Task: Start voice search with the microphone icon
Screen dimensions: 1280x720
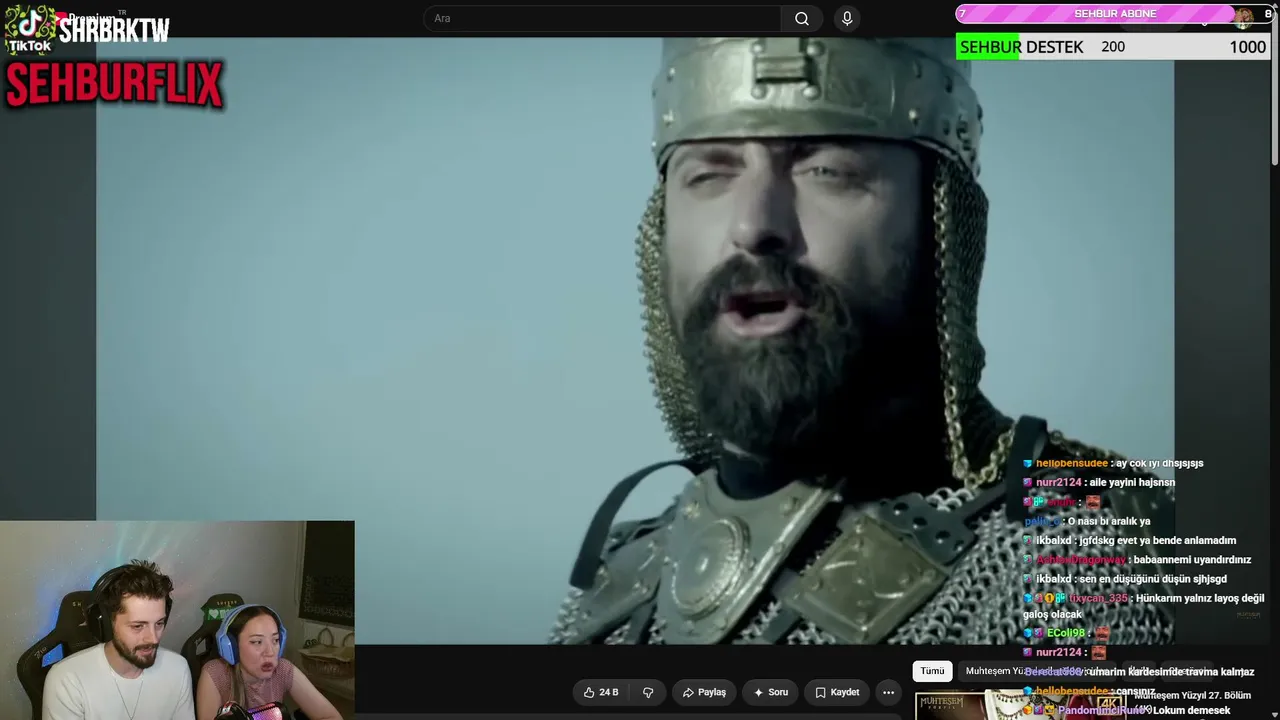Action: [847, 19]
